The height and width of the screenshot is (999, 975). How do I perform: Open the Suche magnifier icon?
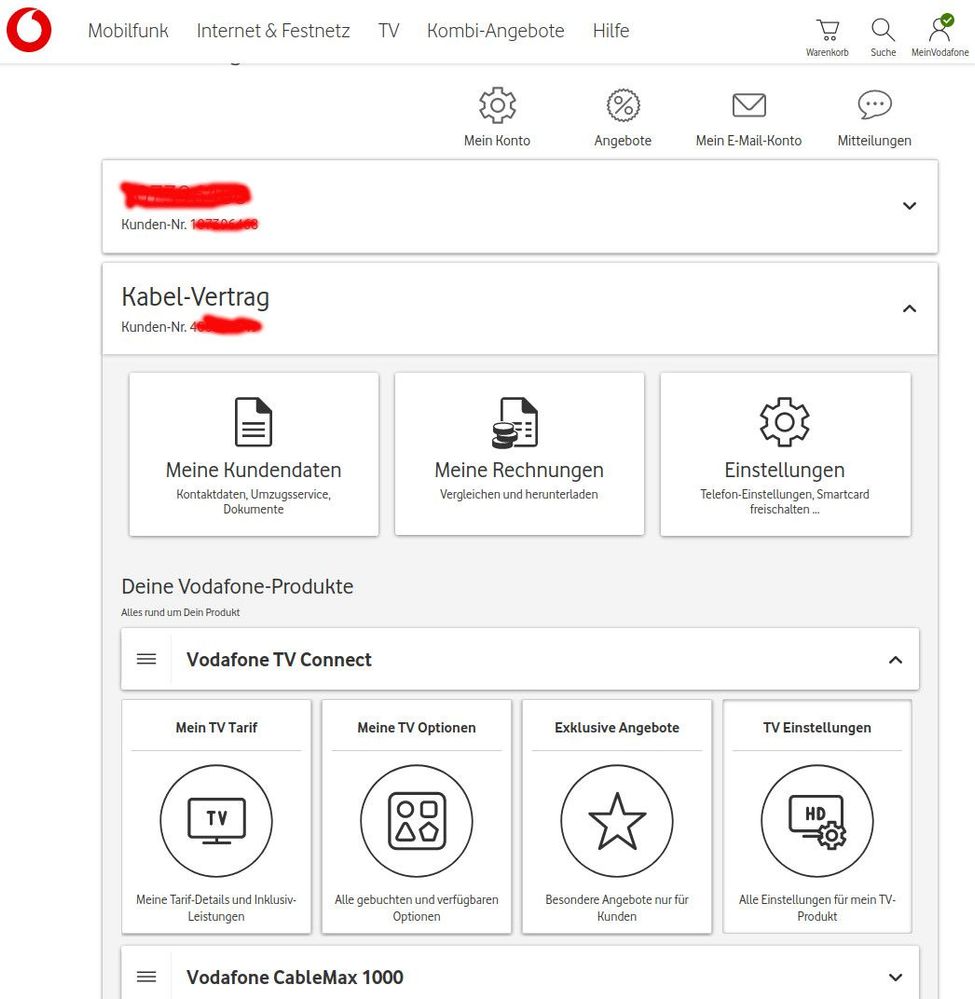point(883,29)
